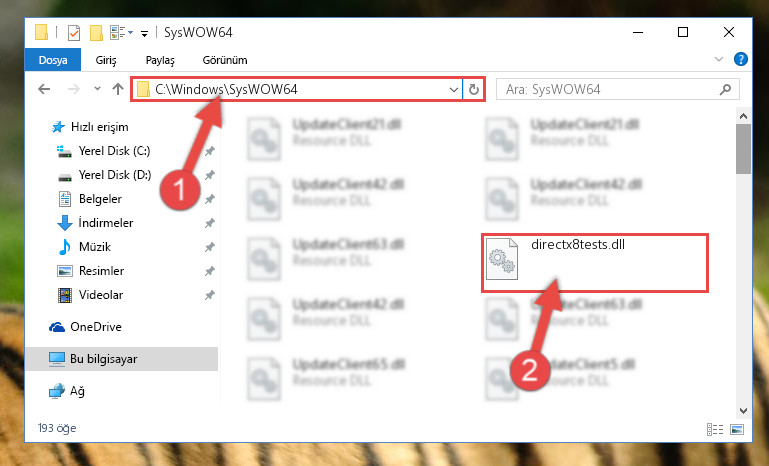This screenshot has width=769, height=466.
Task: Expand the ribbon with the chevron
Action: coord(718,59)
